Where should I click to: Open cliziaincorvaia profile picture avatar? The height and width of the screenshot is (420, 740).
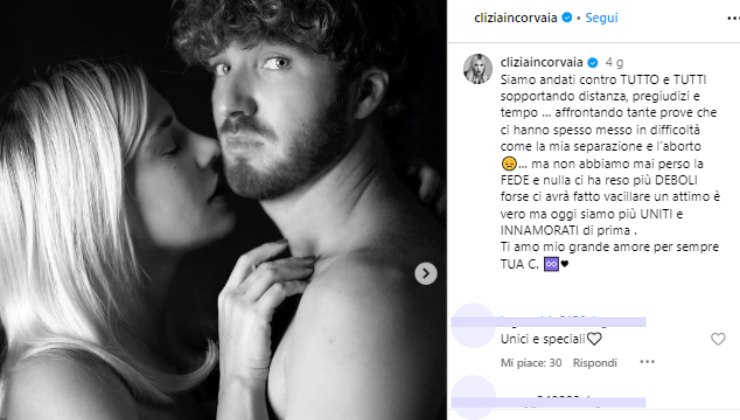478,68
